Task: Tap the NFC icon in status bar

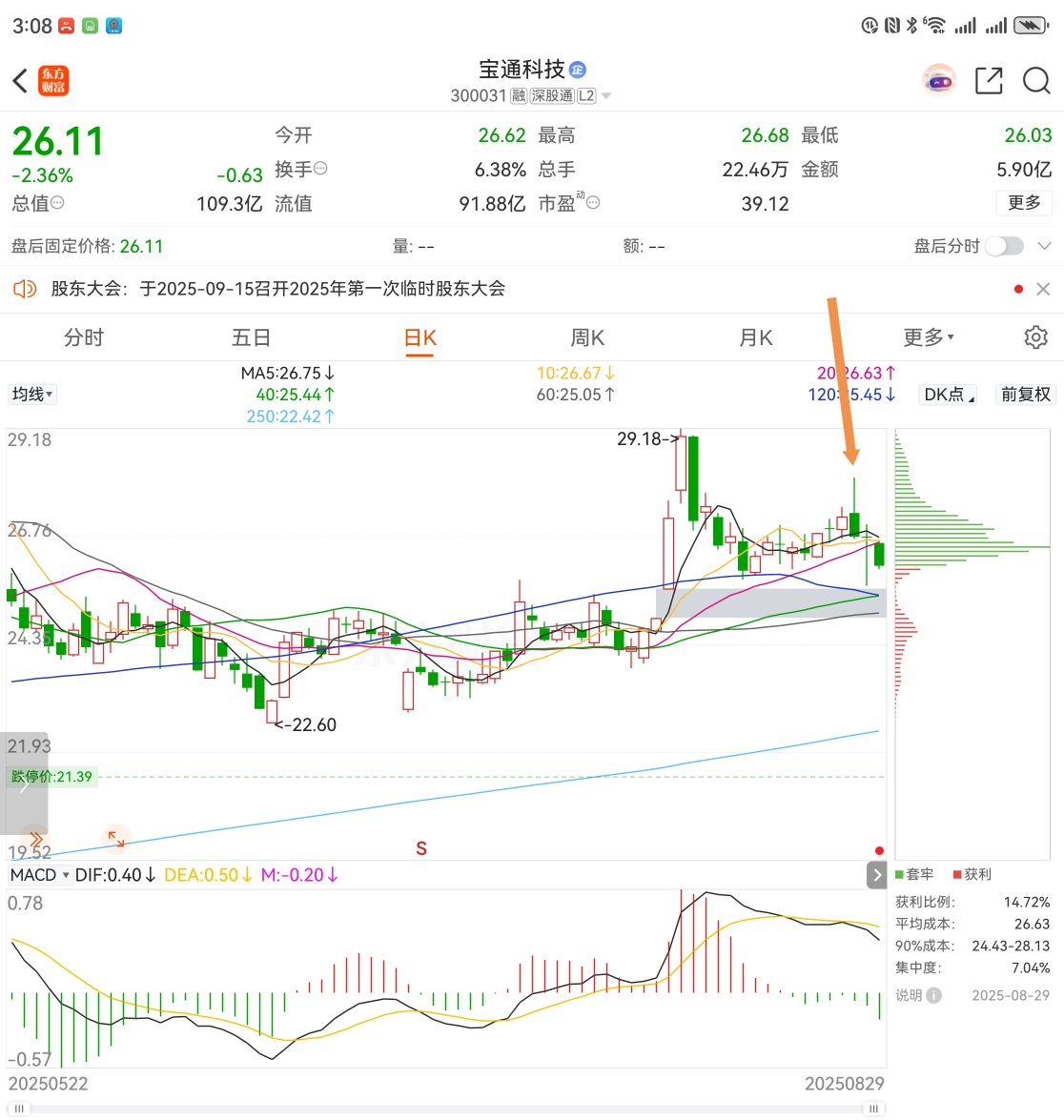Action: (x=891, y=26)
